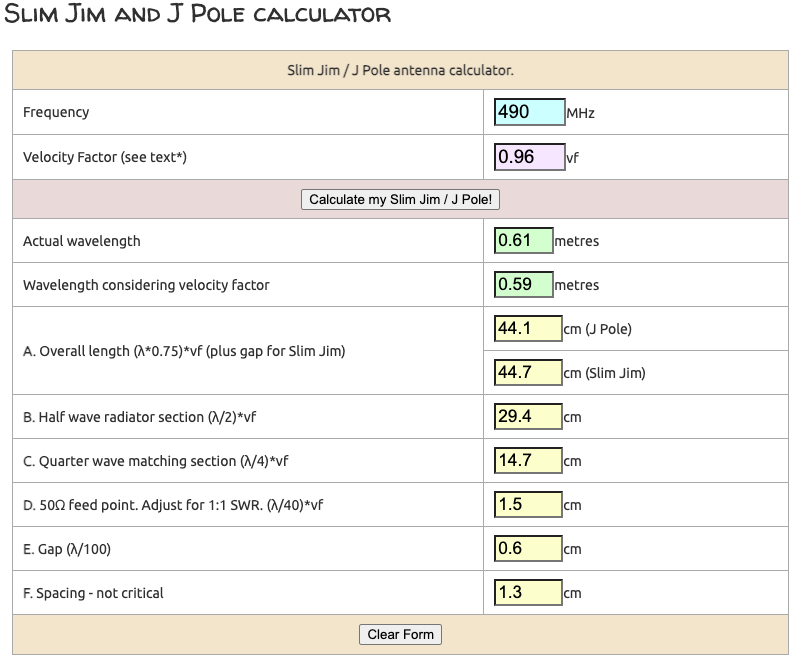This screenshot has width=798, height=663.
Task: Click the Velocity Factor field showing 0.96
Action: tap(529, 157)
